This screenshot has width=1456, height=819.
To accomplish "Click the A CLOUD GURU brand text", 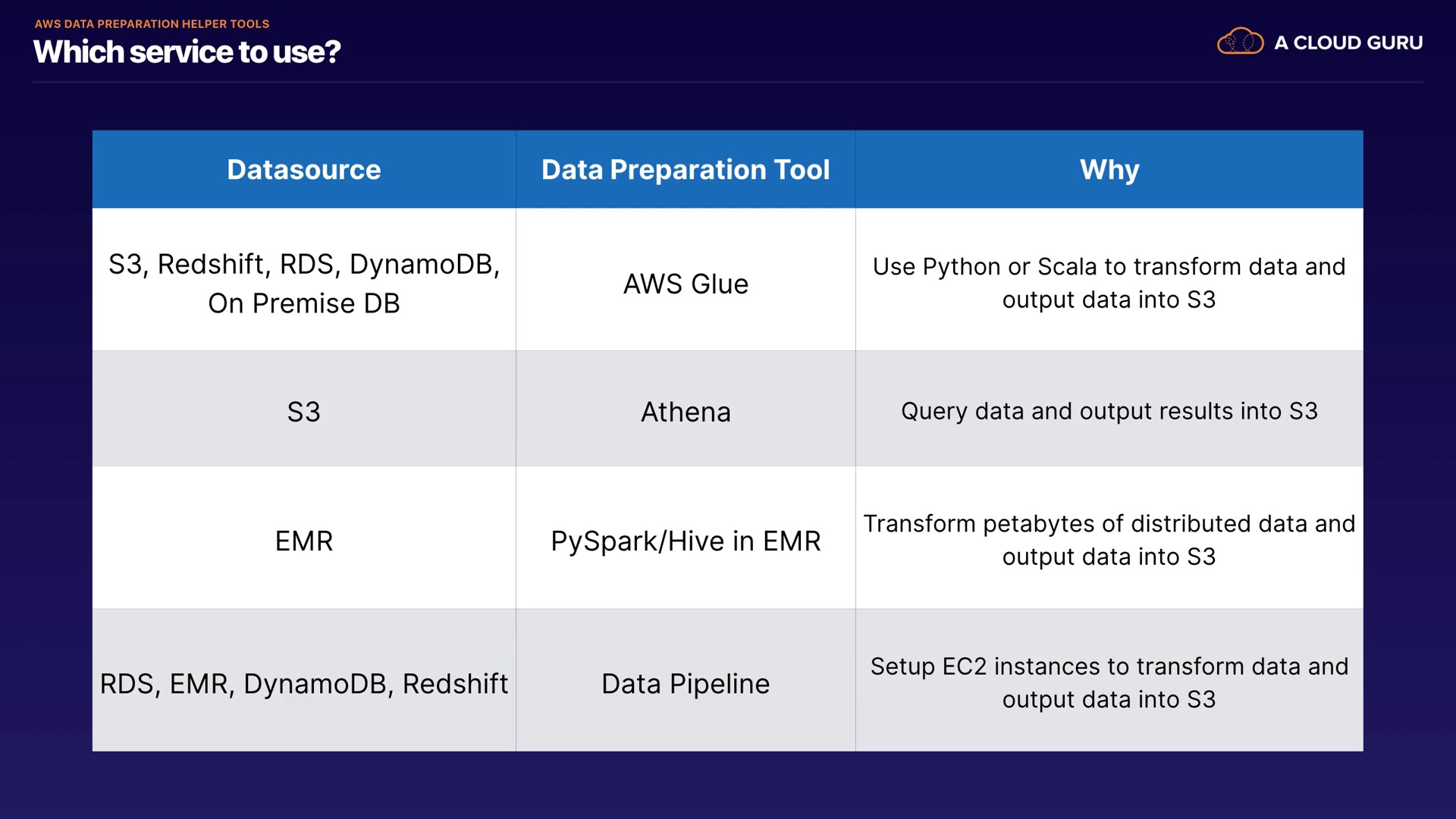I will 1348,43.
